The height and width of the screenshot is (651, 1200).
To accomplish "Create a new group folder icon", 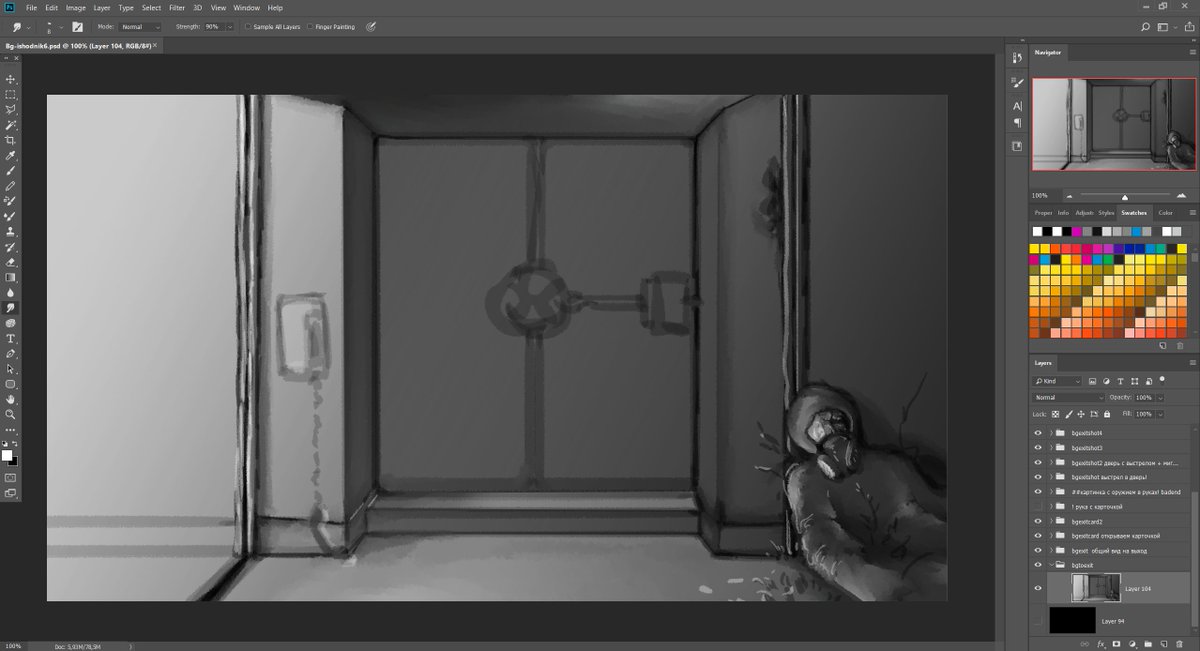I will (1147, 644).
